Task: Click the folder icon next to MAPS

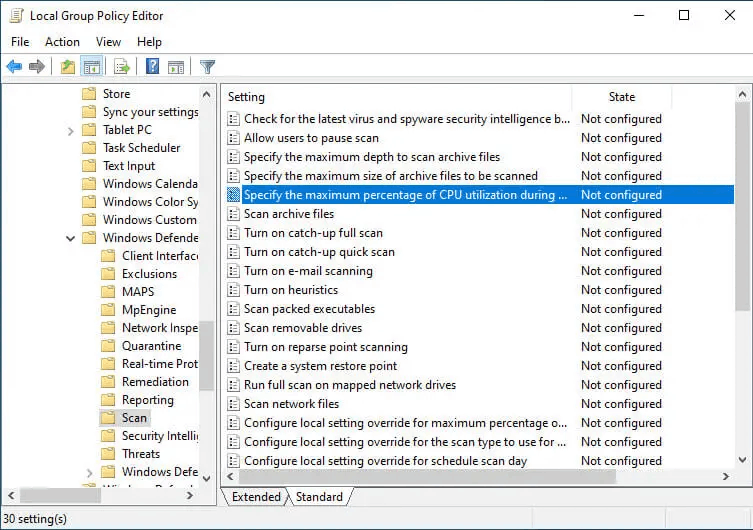Action: (x=109, y=292)
